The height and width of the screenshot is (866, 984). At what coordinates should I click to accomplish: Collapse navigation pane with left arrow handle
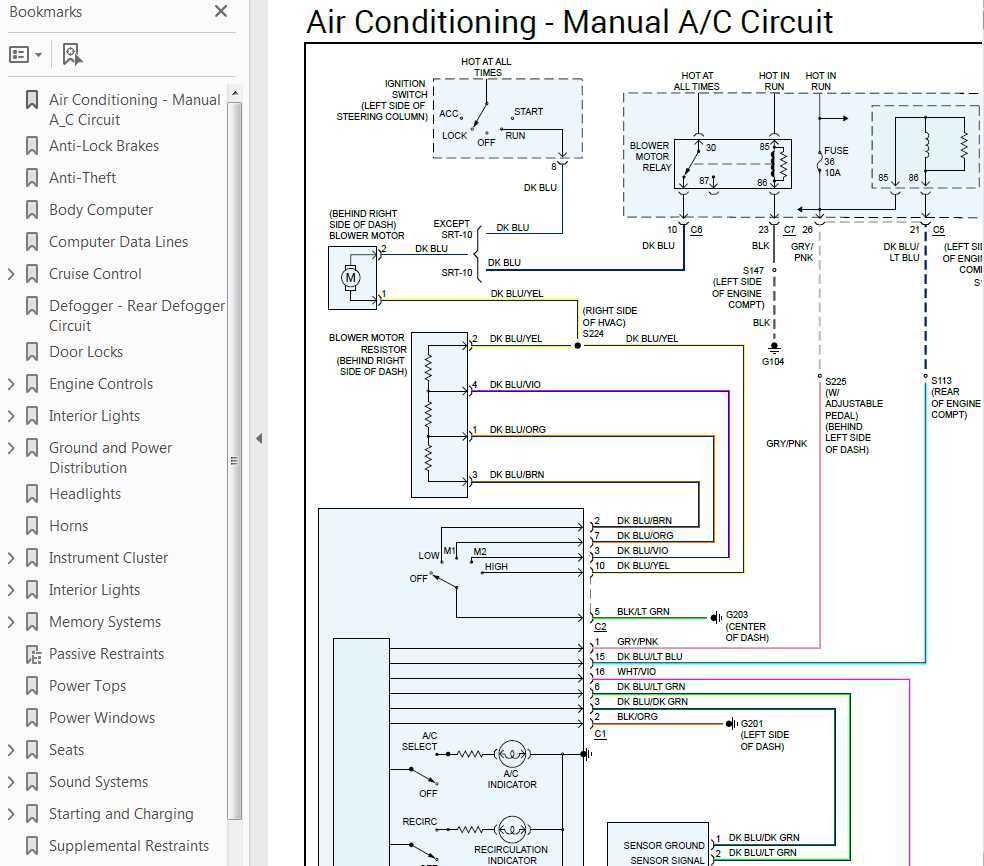click(259, 438)
